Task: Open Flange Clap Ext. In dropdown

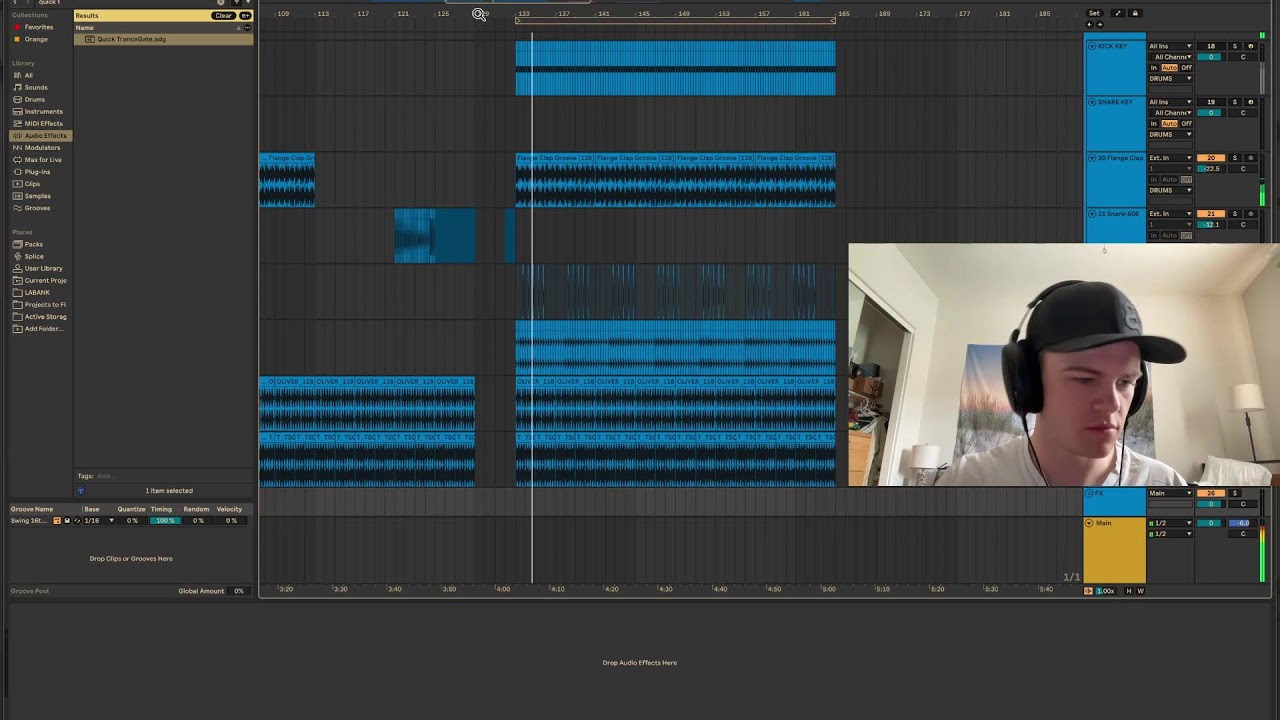Action: click(x=1170, y=158)
